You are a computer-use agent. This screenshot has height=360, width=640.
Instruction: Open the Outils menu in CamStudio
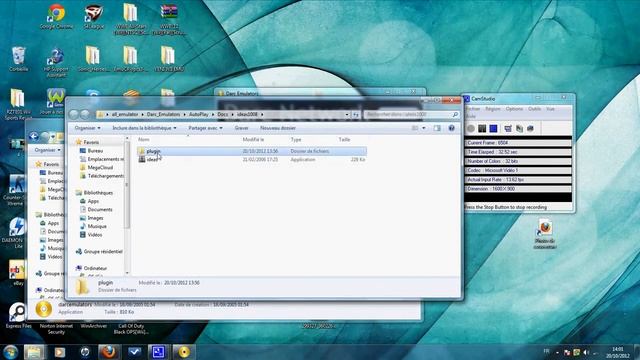pyautogui.click(x=534, y=109)
